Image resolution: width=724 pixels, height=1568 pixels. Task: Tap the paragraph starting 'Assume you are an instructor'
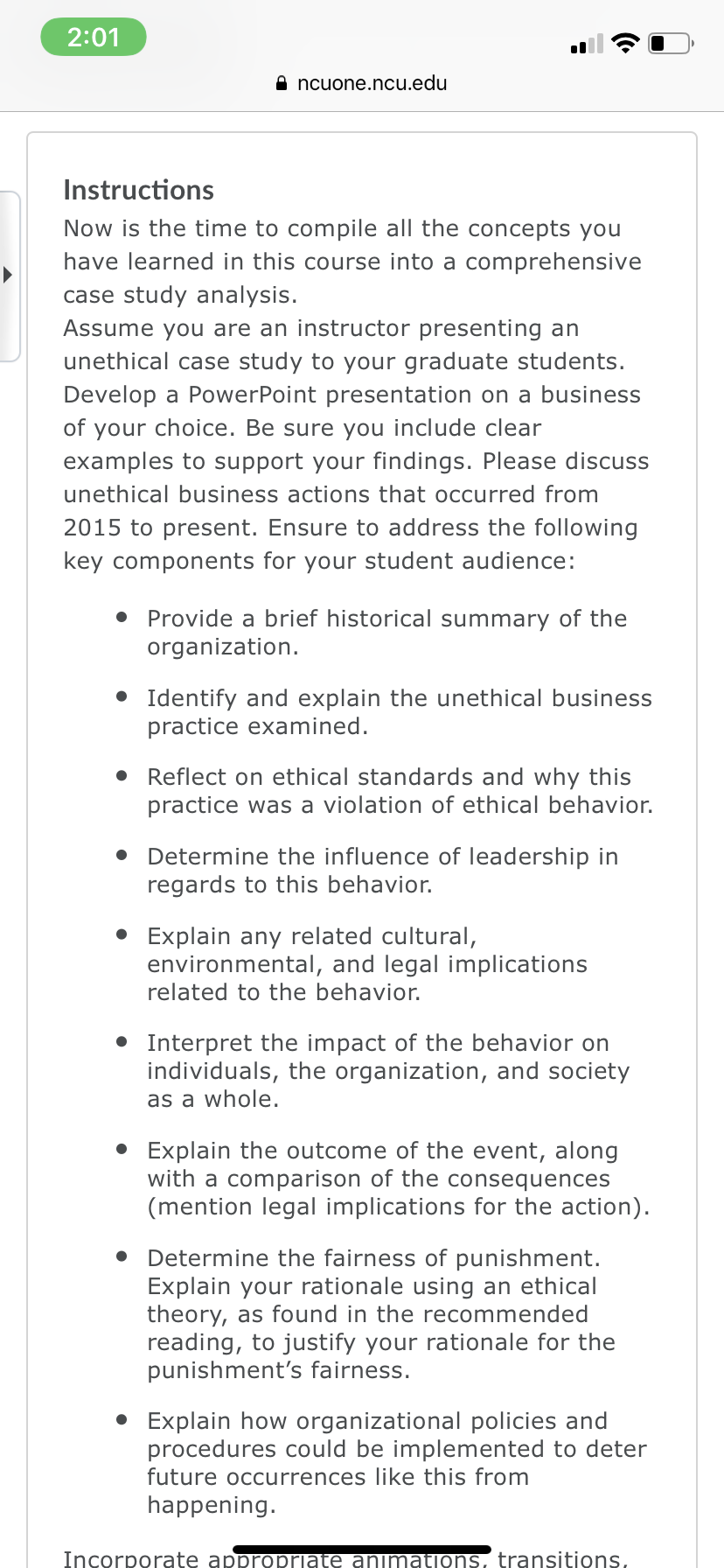click(x=357, y=444)
